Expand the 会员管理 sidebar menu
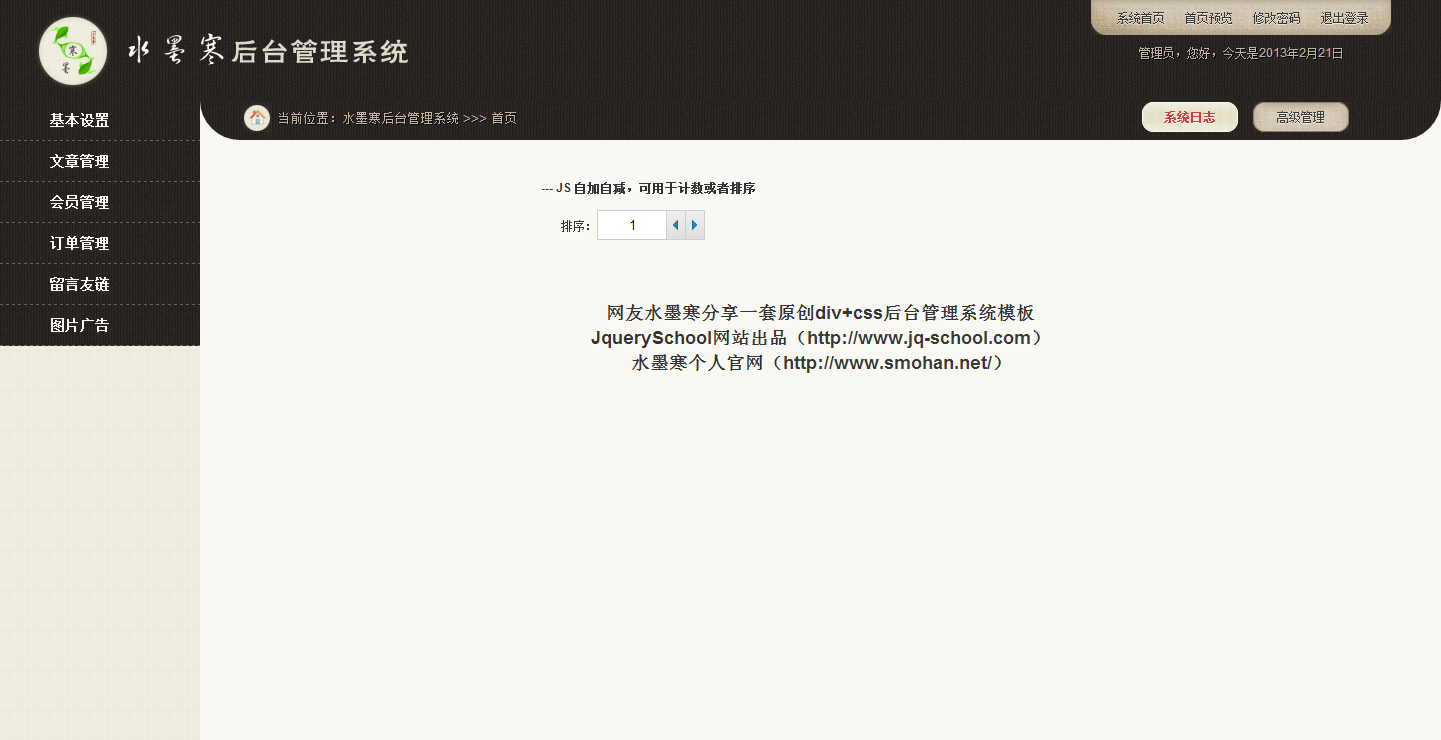The width and height of the screenshot is (1441, 740). click(80, 202)
